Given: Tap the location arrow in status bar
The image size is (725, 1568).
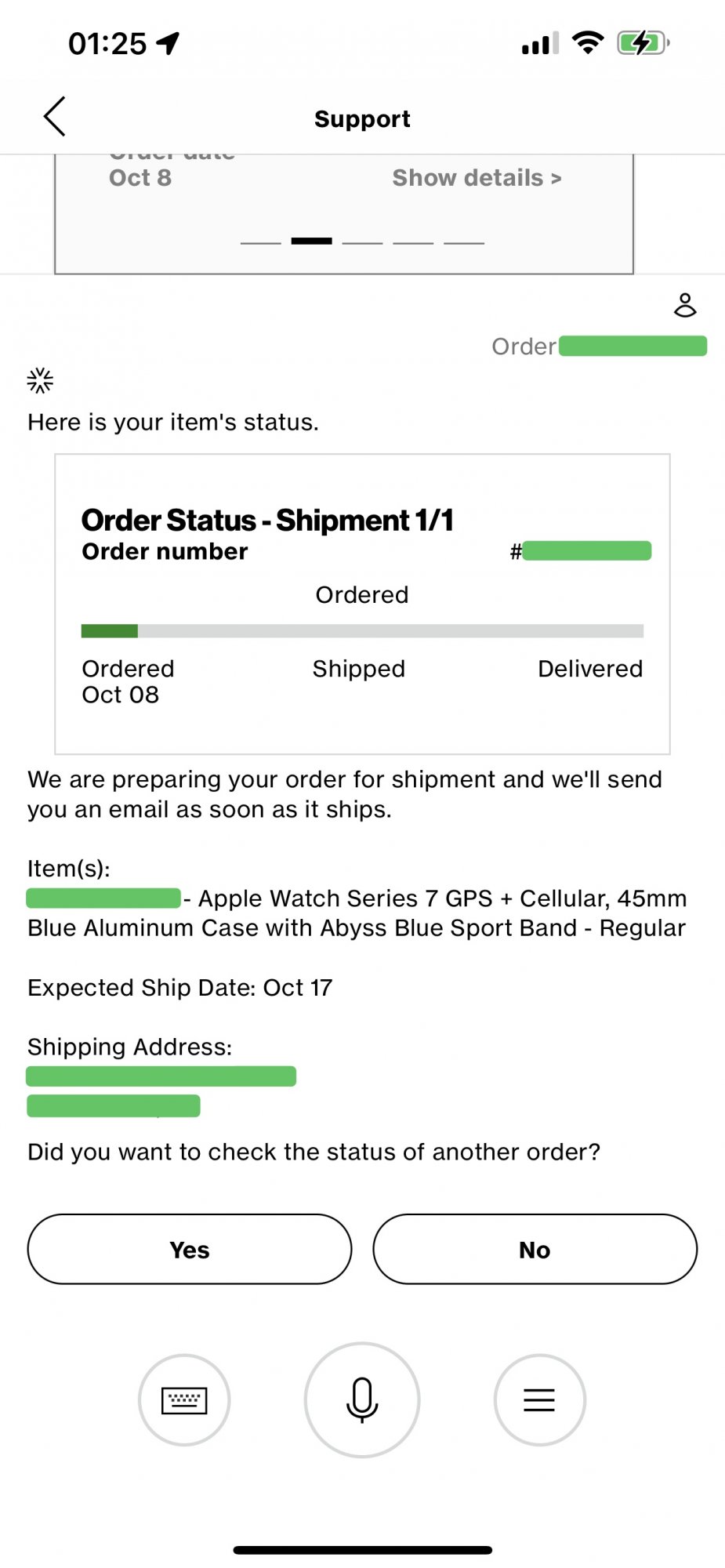Looking at the screenshot, I should click(x=168, y=43).
